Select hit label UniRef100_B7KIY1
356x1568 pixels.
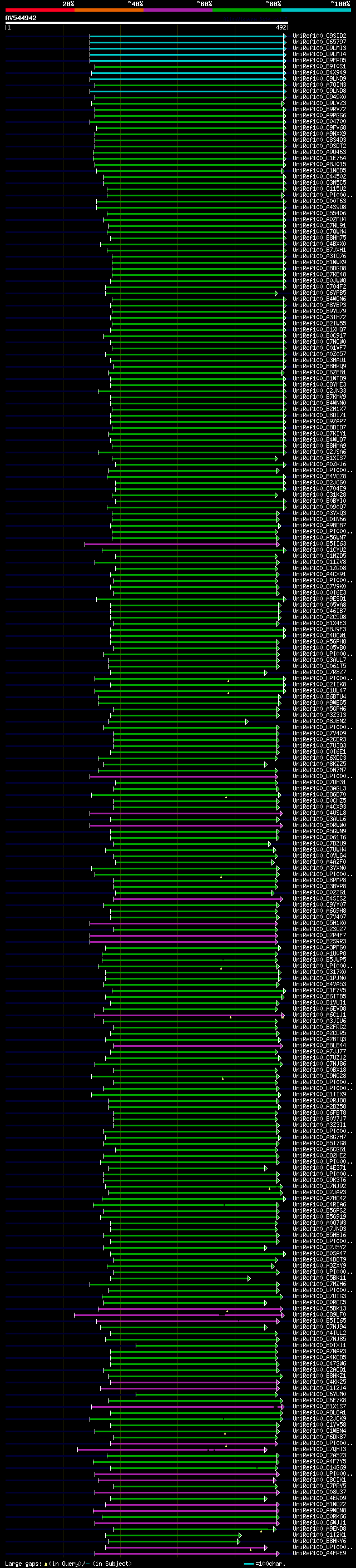pyautogui.click(x=319, y=433)
